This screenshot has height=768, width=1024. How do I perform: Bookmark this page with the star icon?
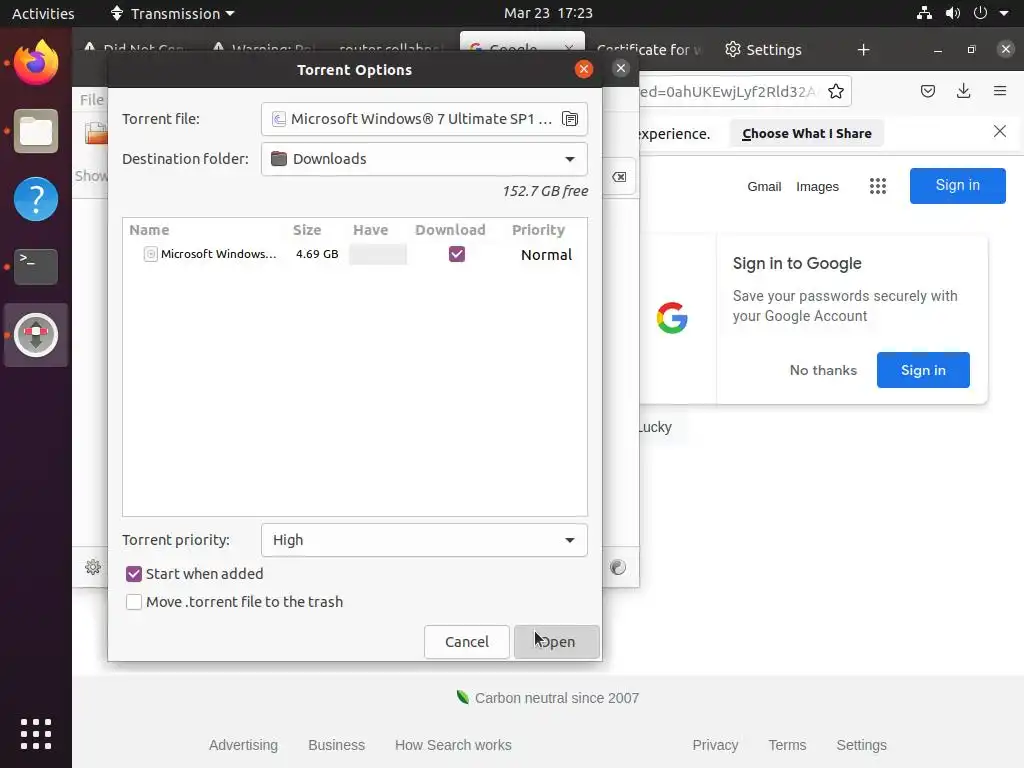click(835, 91)
